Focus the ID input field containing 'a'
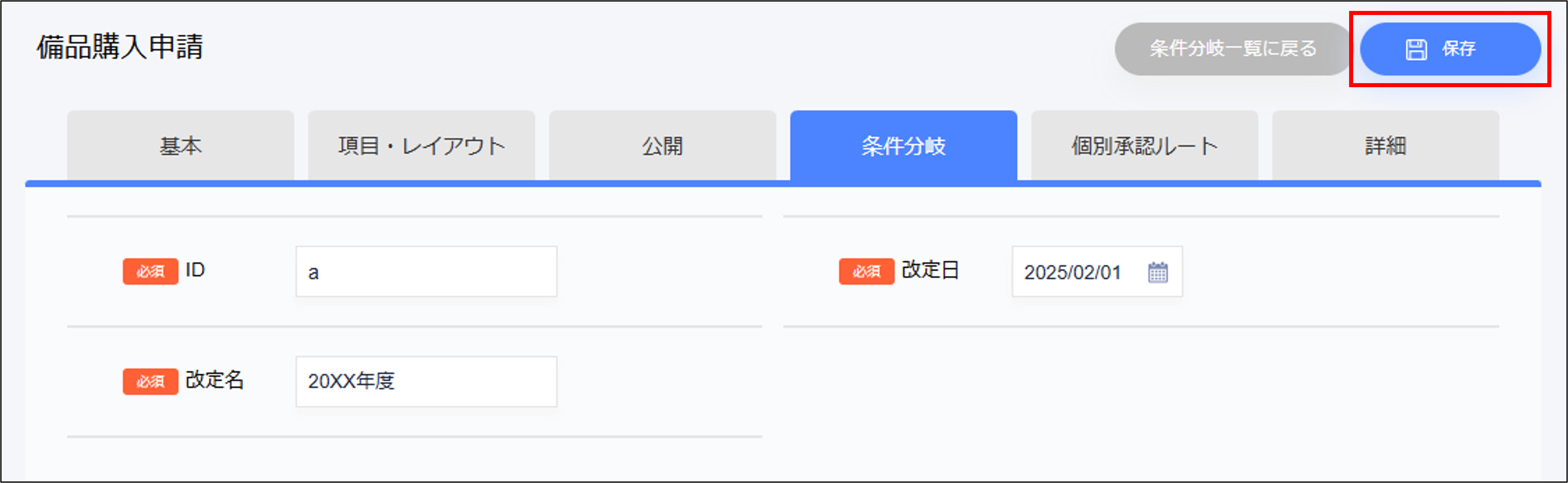Screen dimensions: 1568x483 click(x=426, y=272)
